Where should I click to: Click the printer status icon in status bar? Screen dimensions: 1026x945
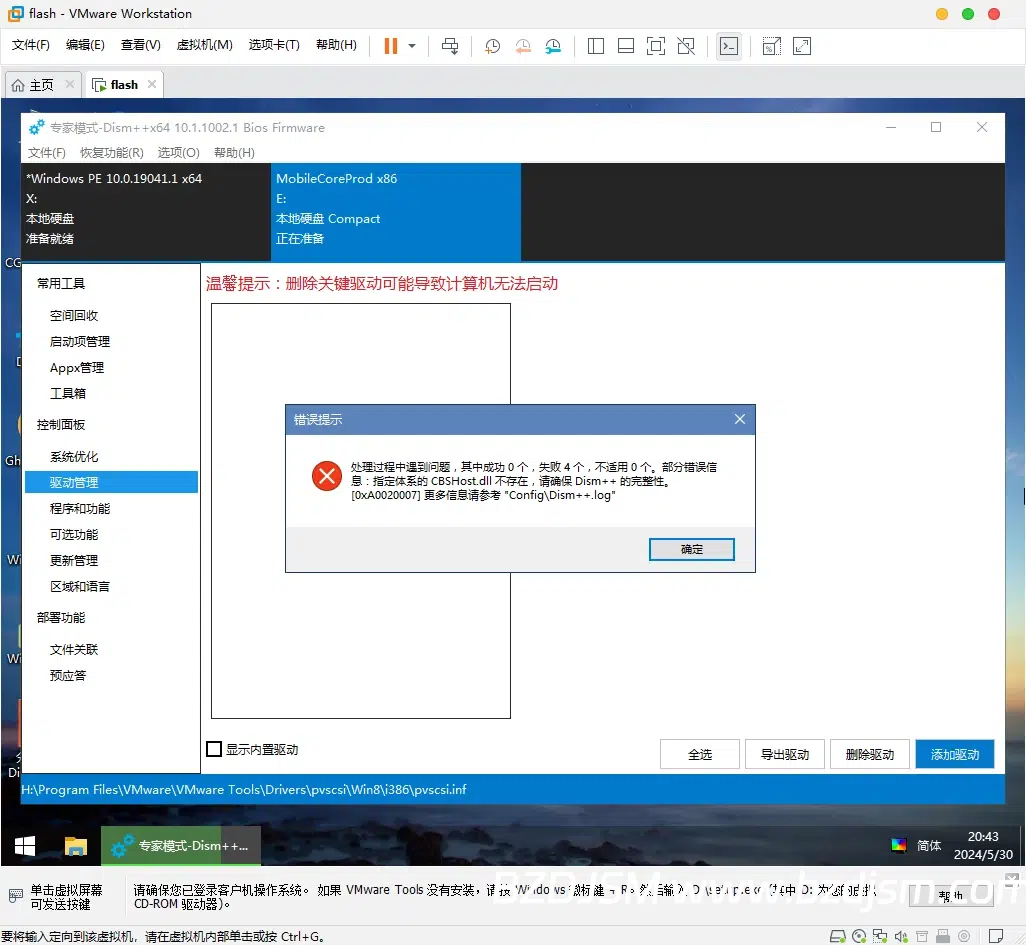coord(922,936)
